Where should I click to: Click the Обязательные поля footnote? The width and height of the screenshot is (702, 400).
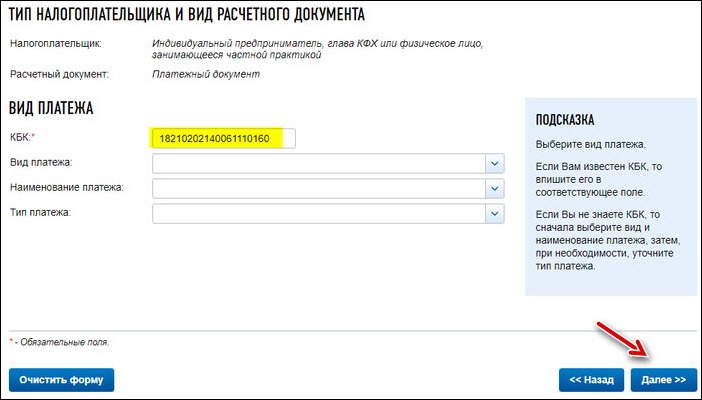tap(59, 342)
